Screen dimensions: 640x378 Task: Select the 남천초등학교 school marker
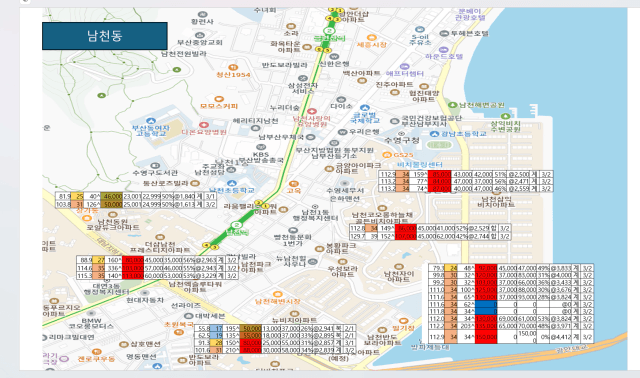(x=232, y=183)
